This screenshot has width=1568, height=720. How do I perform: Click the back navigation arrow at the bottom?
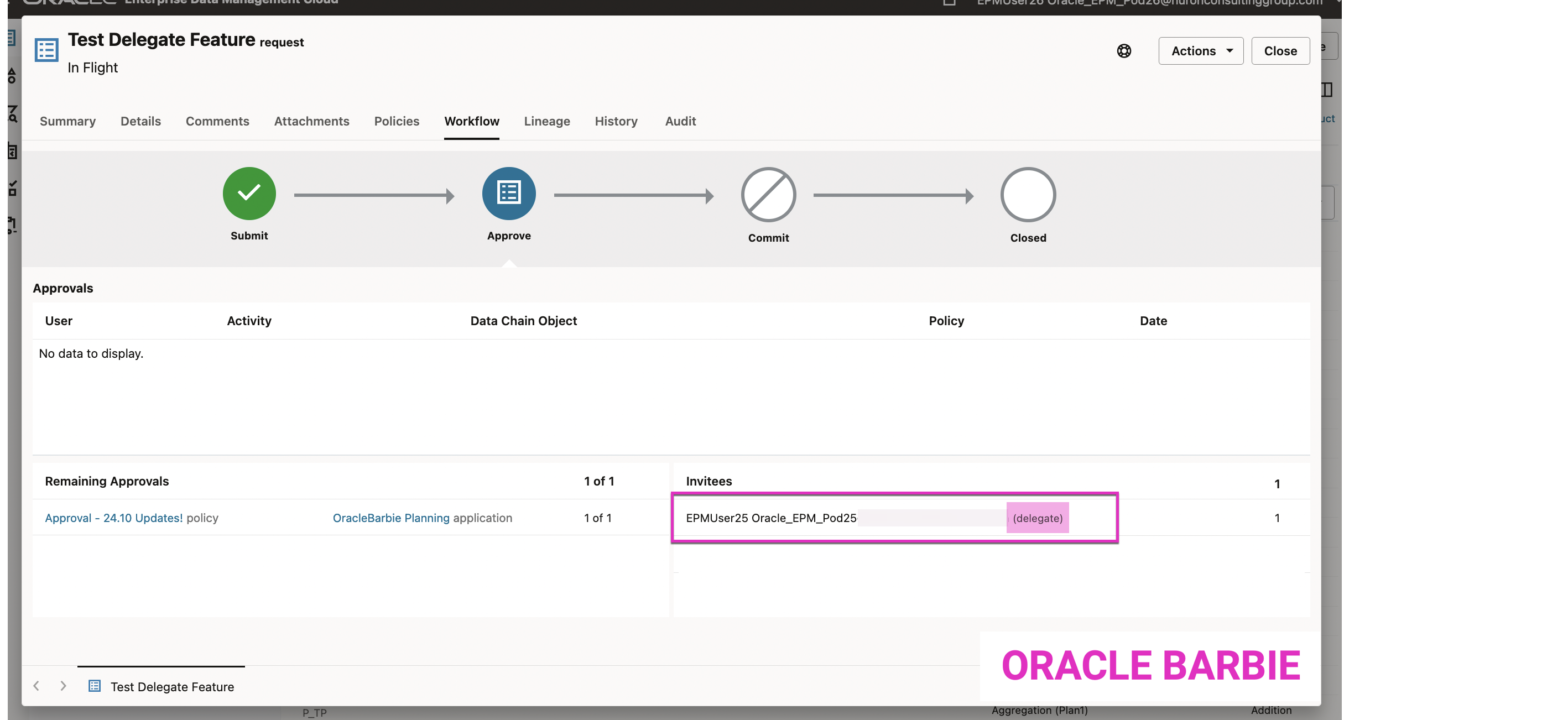click(36, 686)
